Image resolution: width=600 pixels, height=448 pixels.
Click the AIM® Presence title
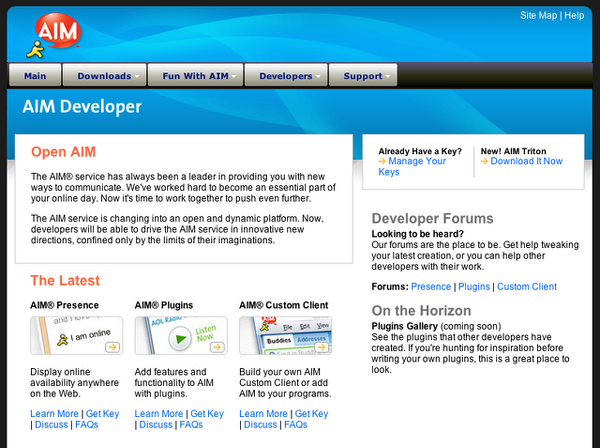coord(64,305)
